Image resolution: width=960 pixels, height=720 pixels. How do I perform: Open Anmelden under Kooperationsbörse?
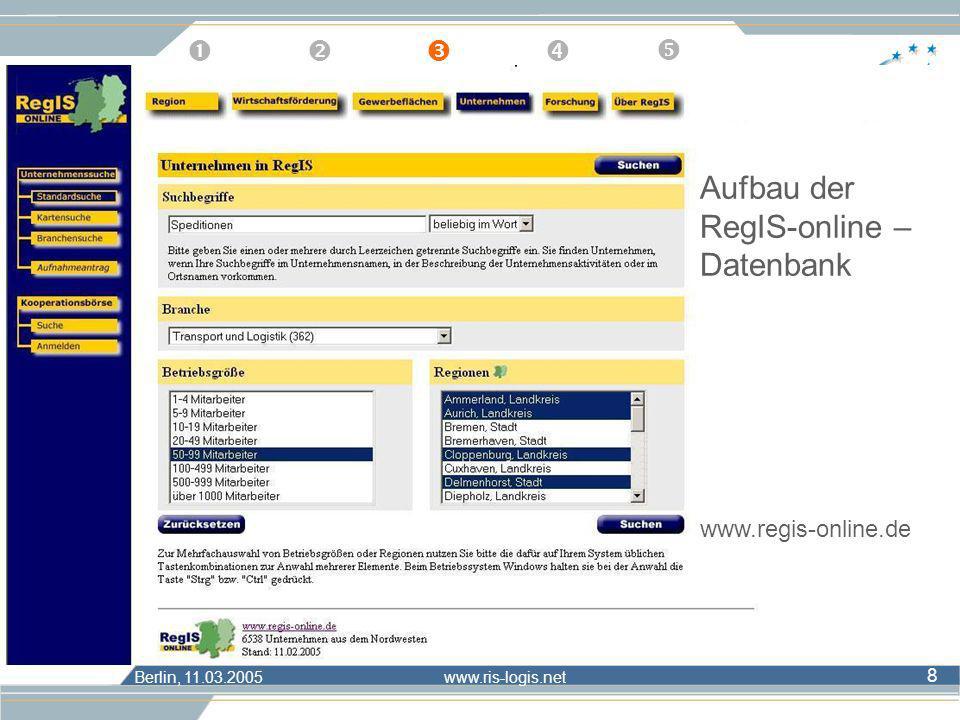pyautogui.click(x=75, y=346)
